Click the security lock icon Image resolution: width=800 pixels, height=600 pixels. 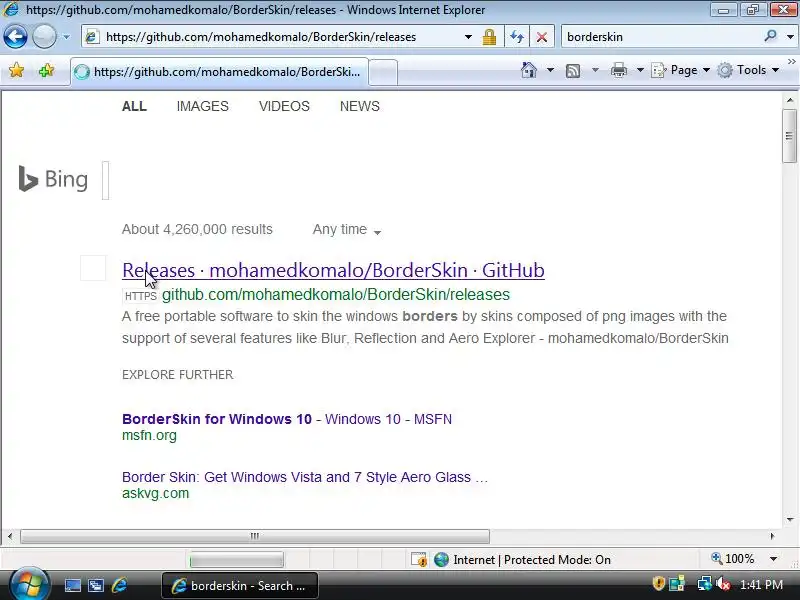[x=489, y=37]
